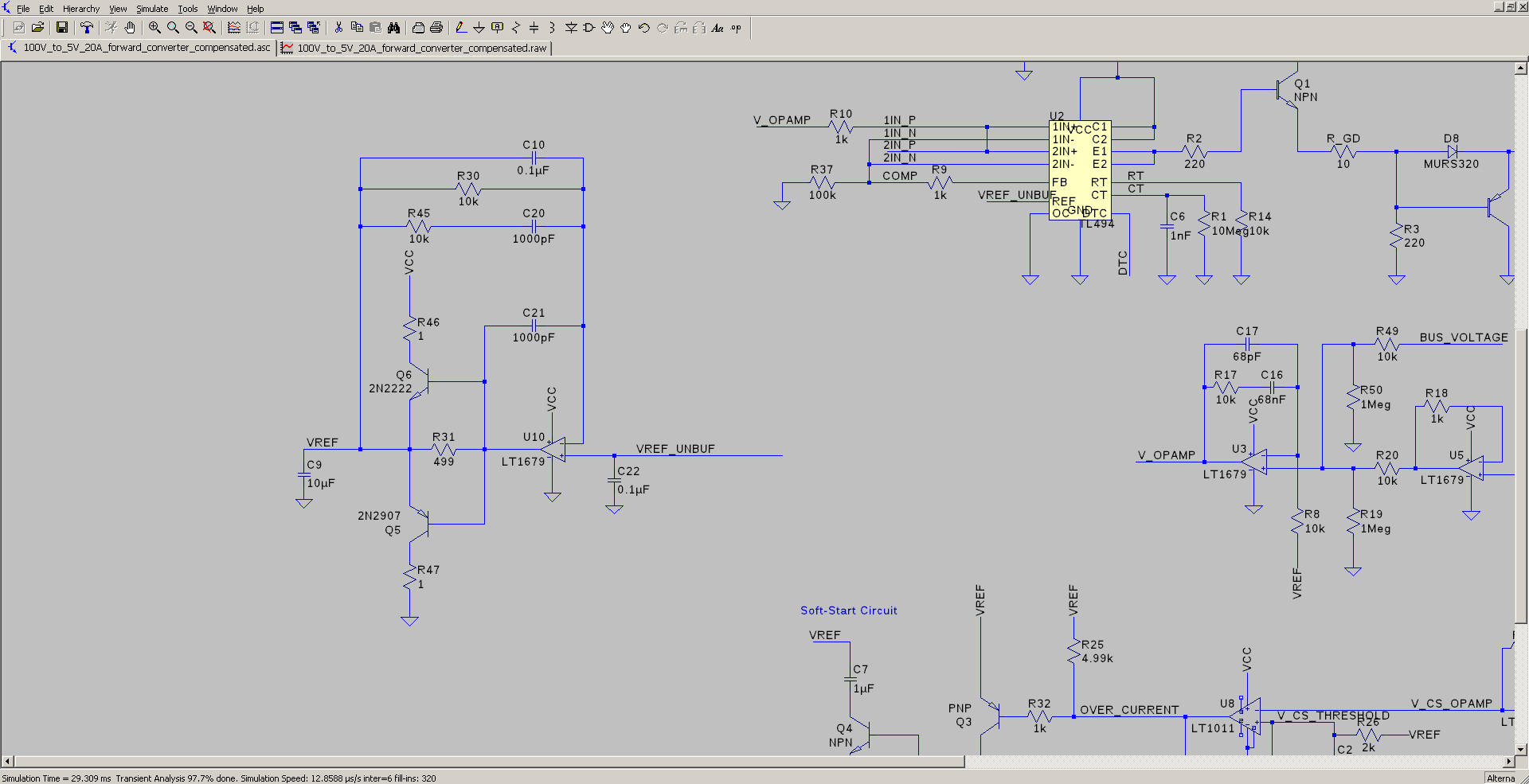Select the Diode placement tool

[x=571, y=28]
